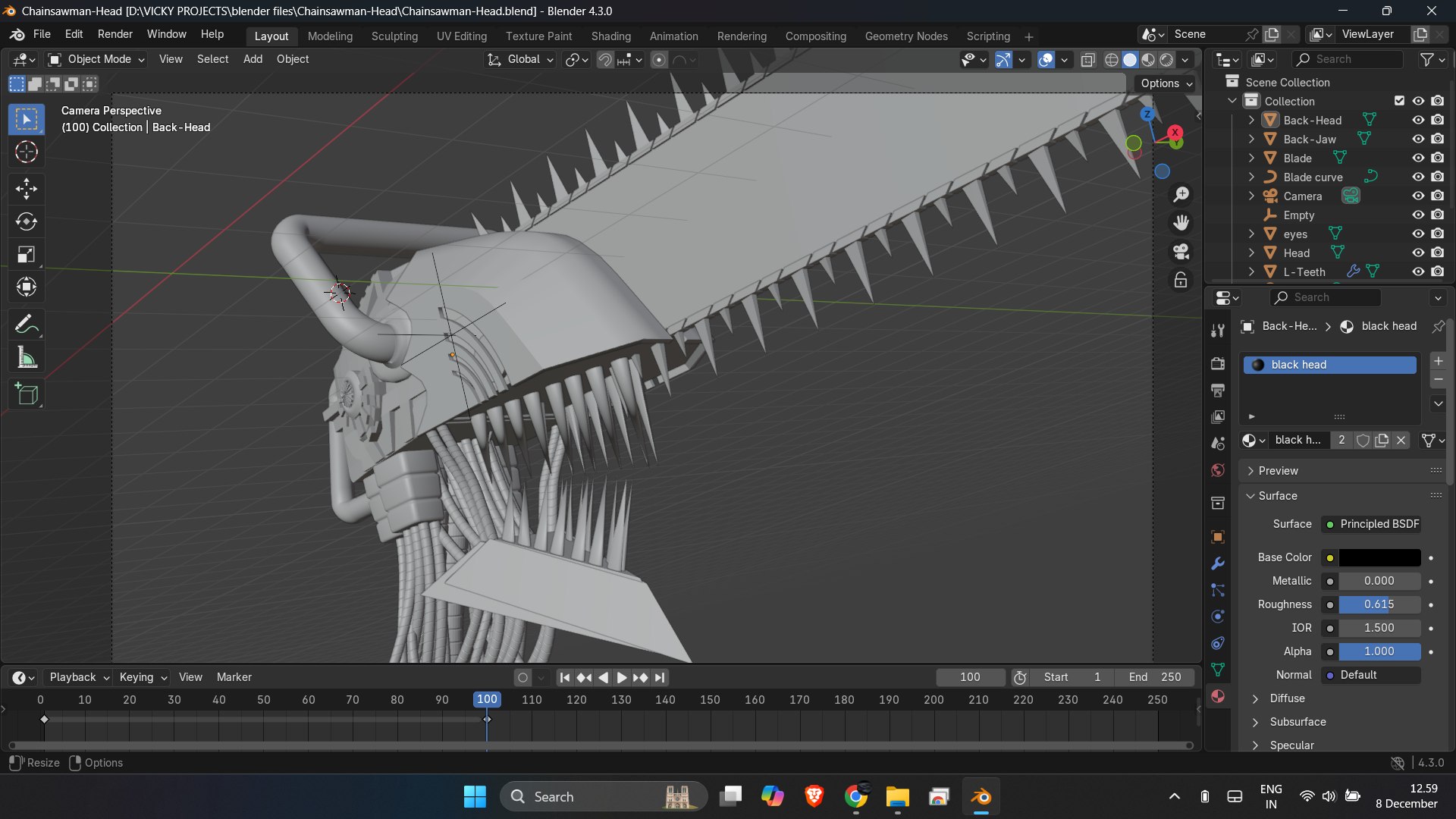Click the pan view hand icon

1181,223
